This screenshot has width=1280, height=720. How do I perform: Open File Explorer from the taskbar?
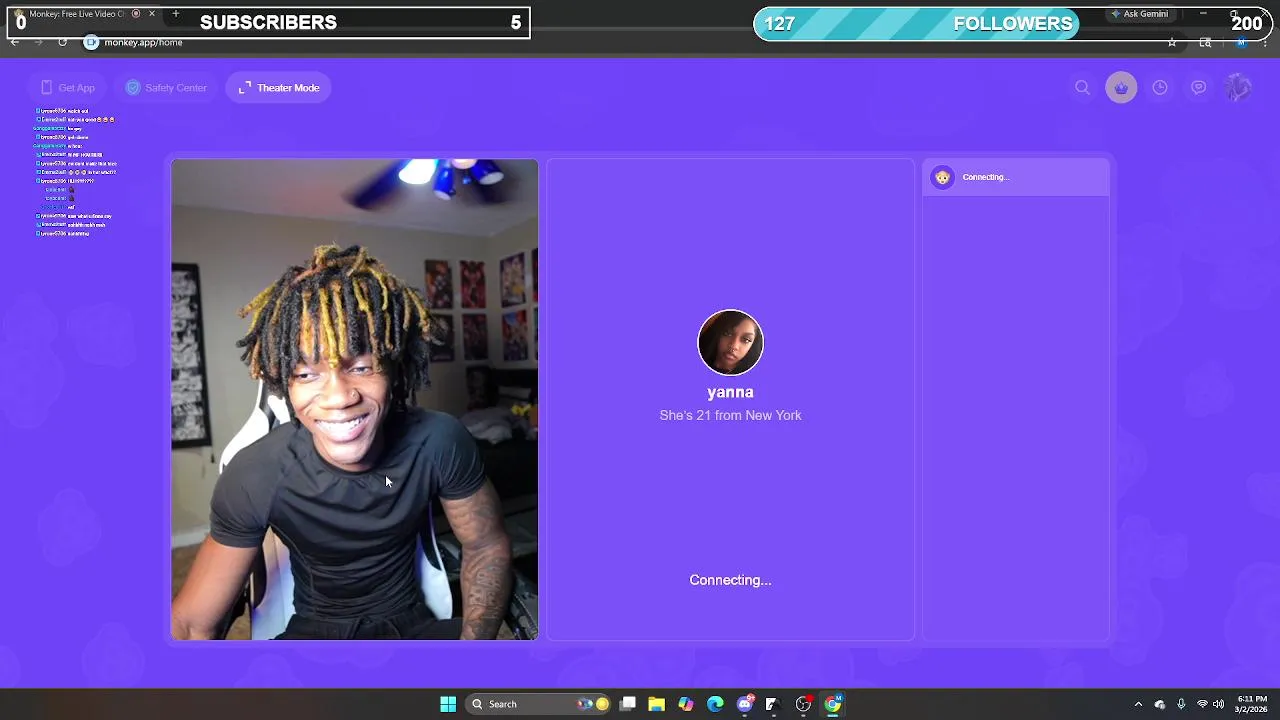[657, 704]
